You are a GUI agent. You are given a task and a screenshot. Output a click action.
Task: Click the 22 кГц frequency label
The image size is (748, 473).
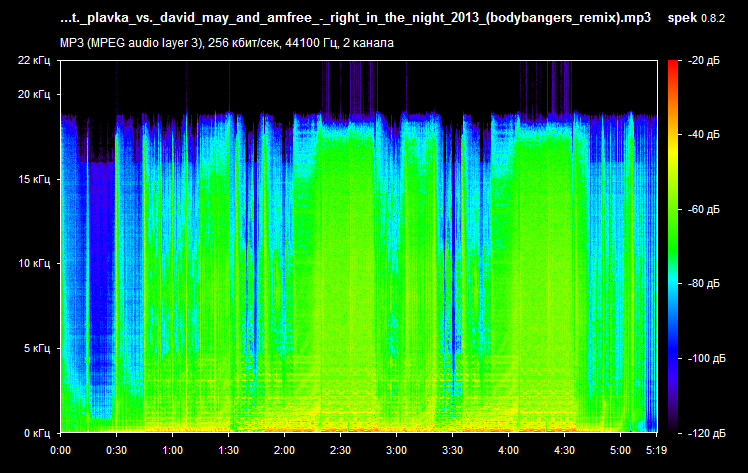point(34,60)
